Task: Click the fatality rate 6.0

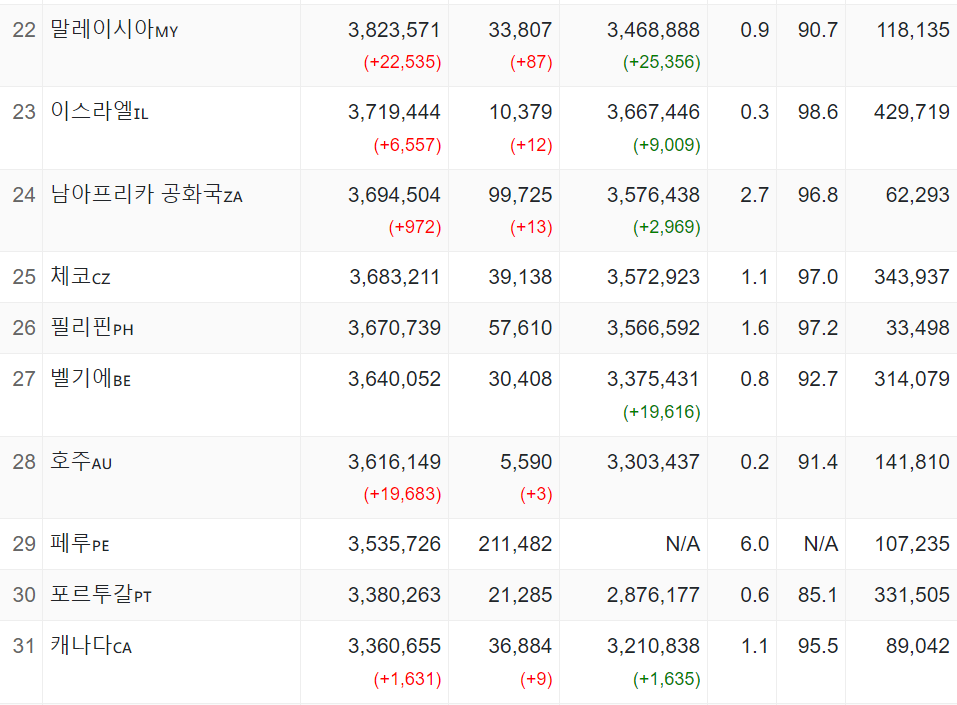Action: tap(754, 544)
